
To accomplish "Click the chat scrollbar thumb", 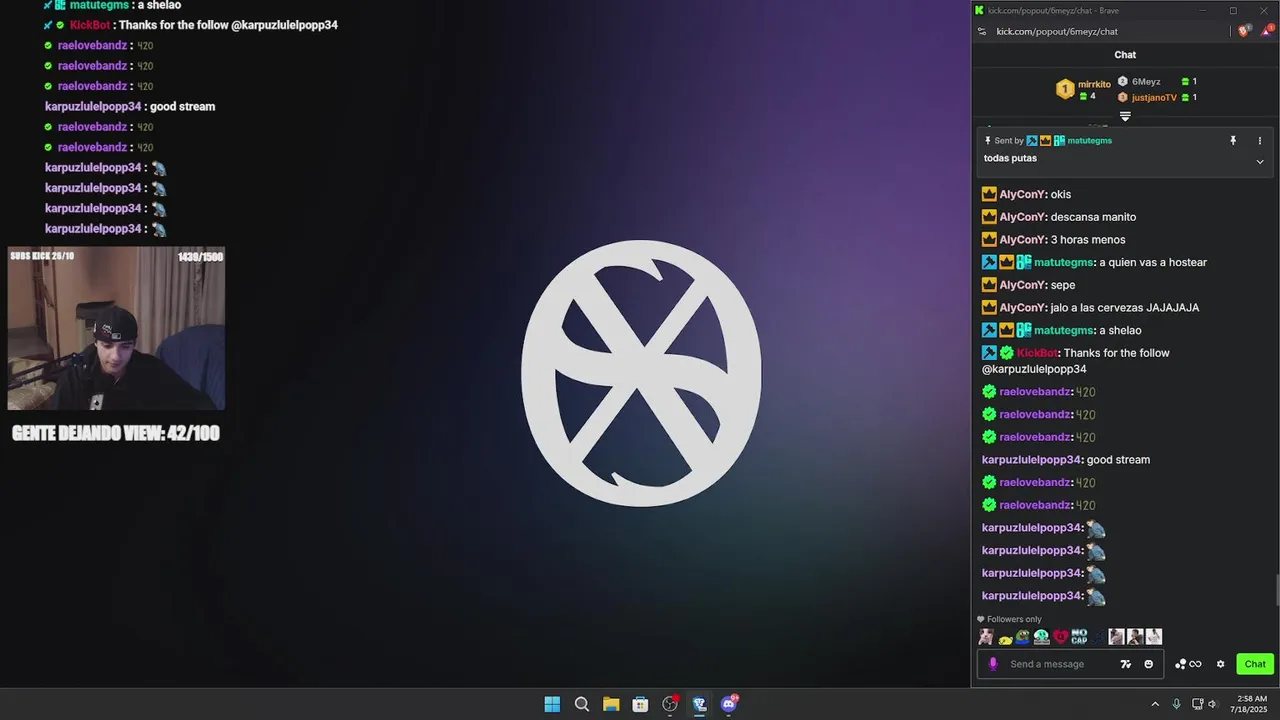I will pos(1275,591).
